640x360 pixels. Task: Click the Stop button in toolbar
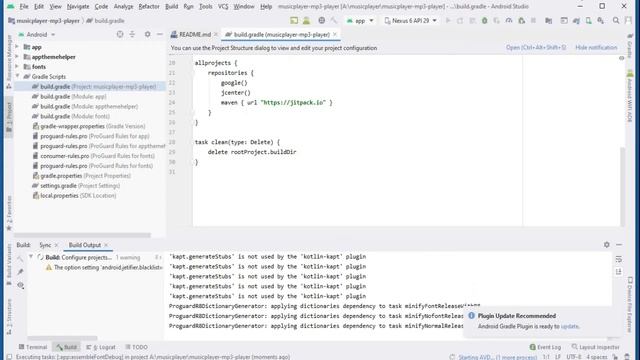[x=533, y=20]
